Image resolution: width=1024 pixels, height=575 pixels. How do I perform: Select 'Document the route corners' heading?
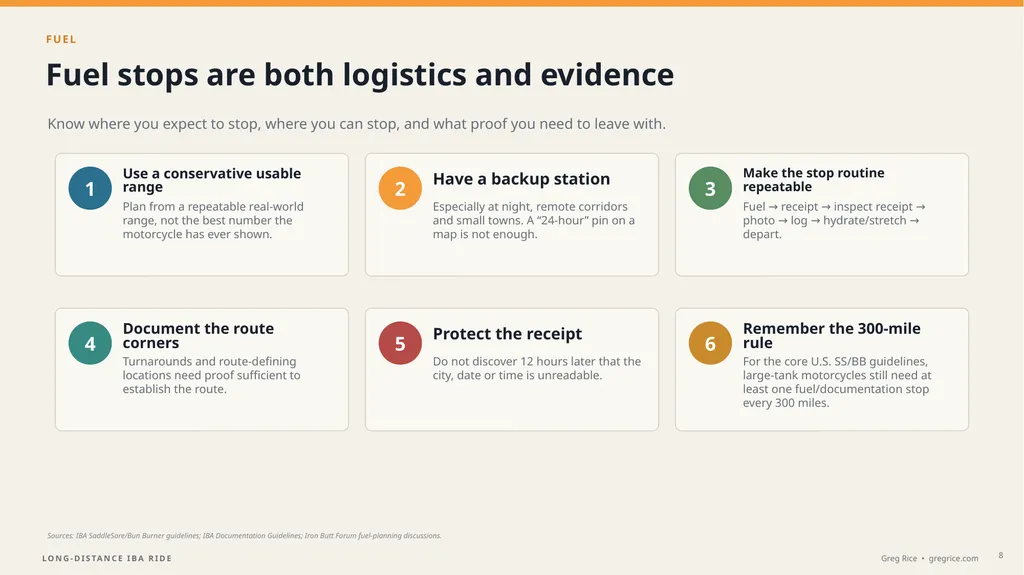pos(198,335)
